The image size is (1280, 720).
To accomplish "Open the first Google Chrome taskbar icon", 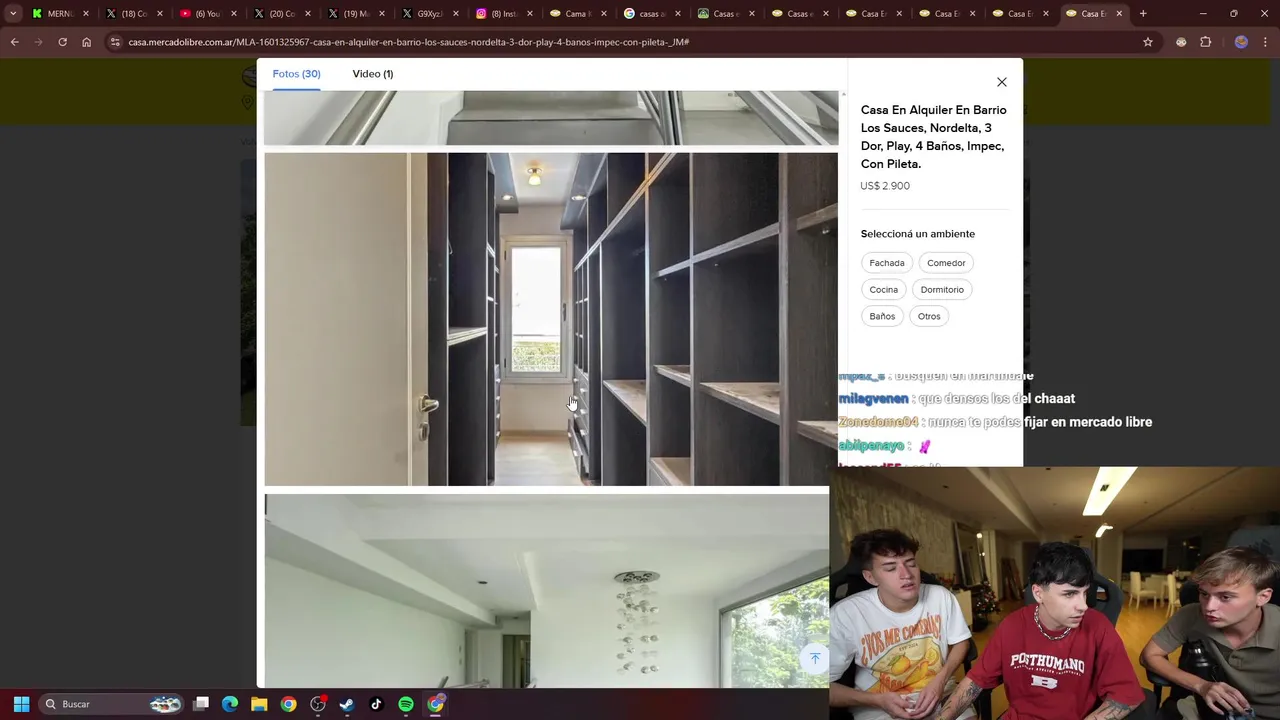I will [x=288, y=704].
